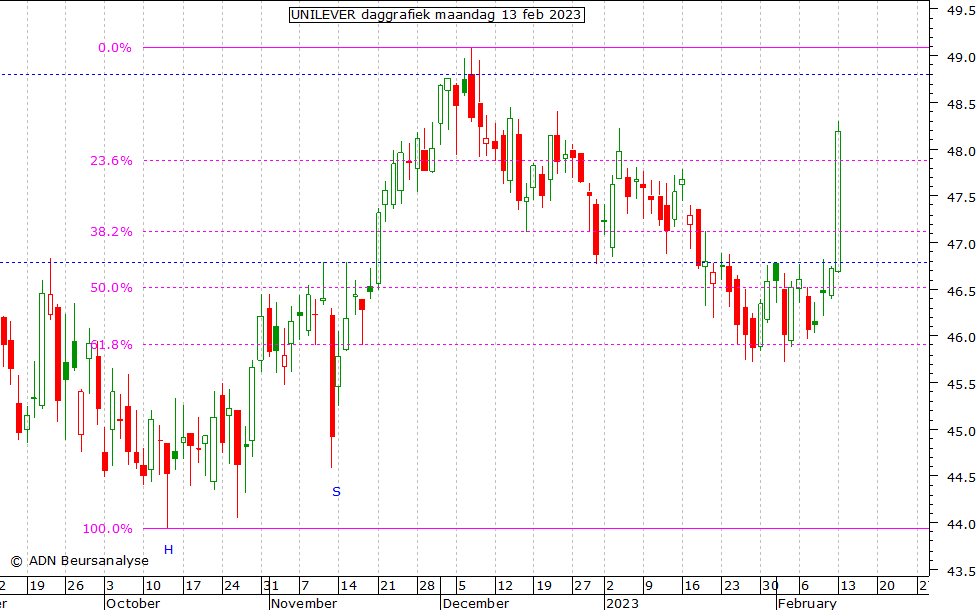Screen dimensions: 980x610
Task: Click the date label 17 in October
Action: click(x=193, y=586)
